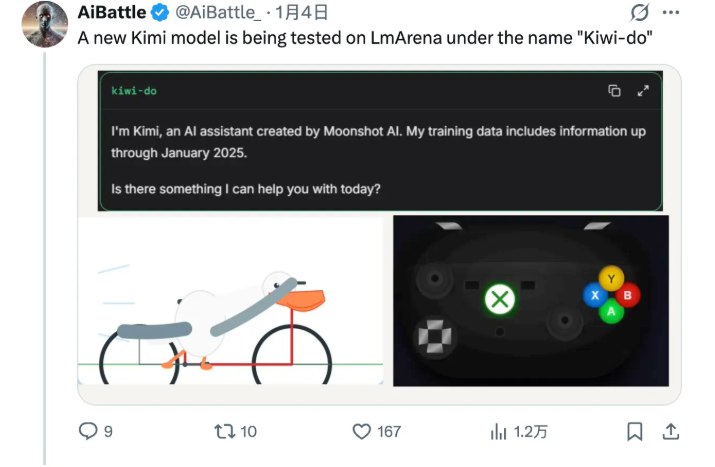Screen dimensions: 715x467
Task: Click the AiBattle profile avatar
Action: 45,24
